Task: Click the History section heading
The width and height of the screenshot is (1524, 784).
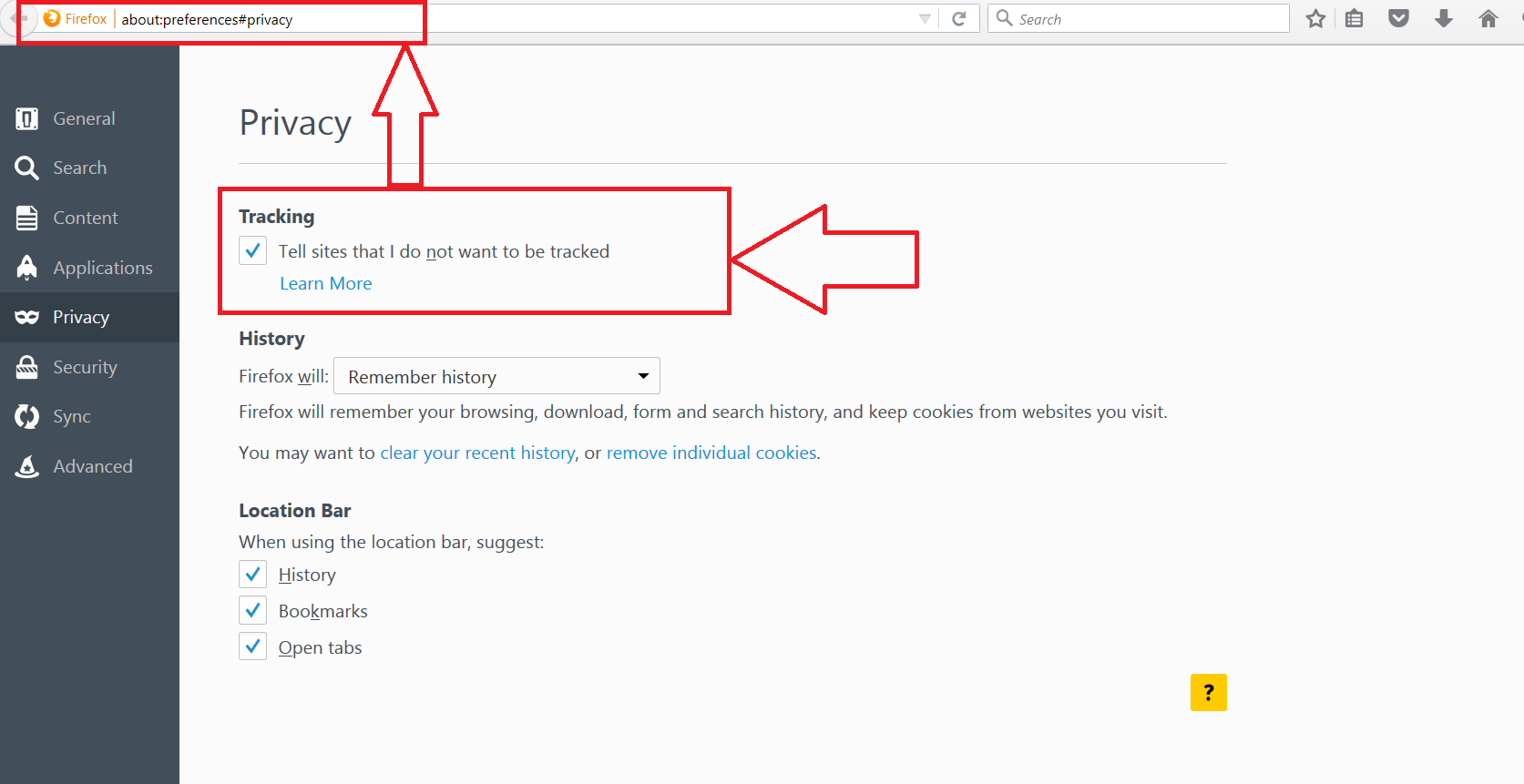Action: click(271, 338)
